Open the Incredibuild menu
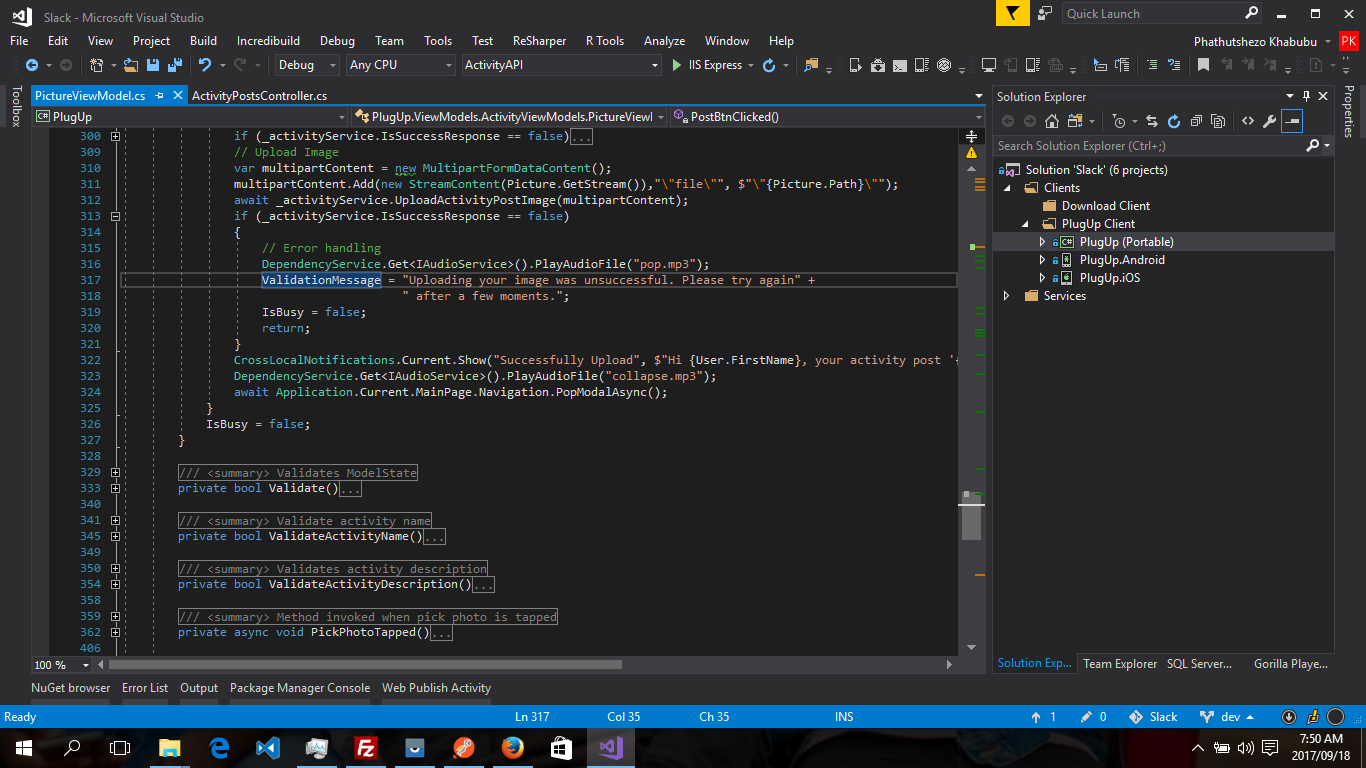Image resolution: width=1366 pixels, height=768 pixels. point(268,41)
